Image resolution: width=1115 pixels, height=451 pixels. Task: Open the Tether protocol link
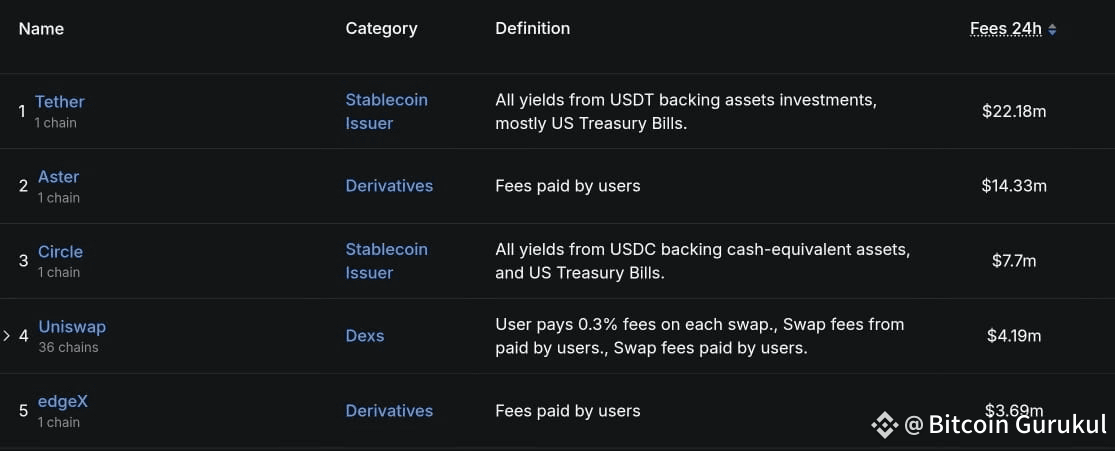click(x=60, y=102)
